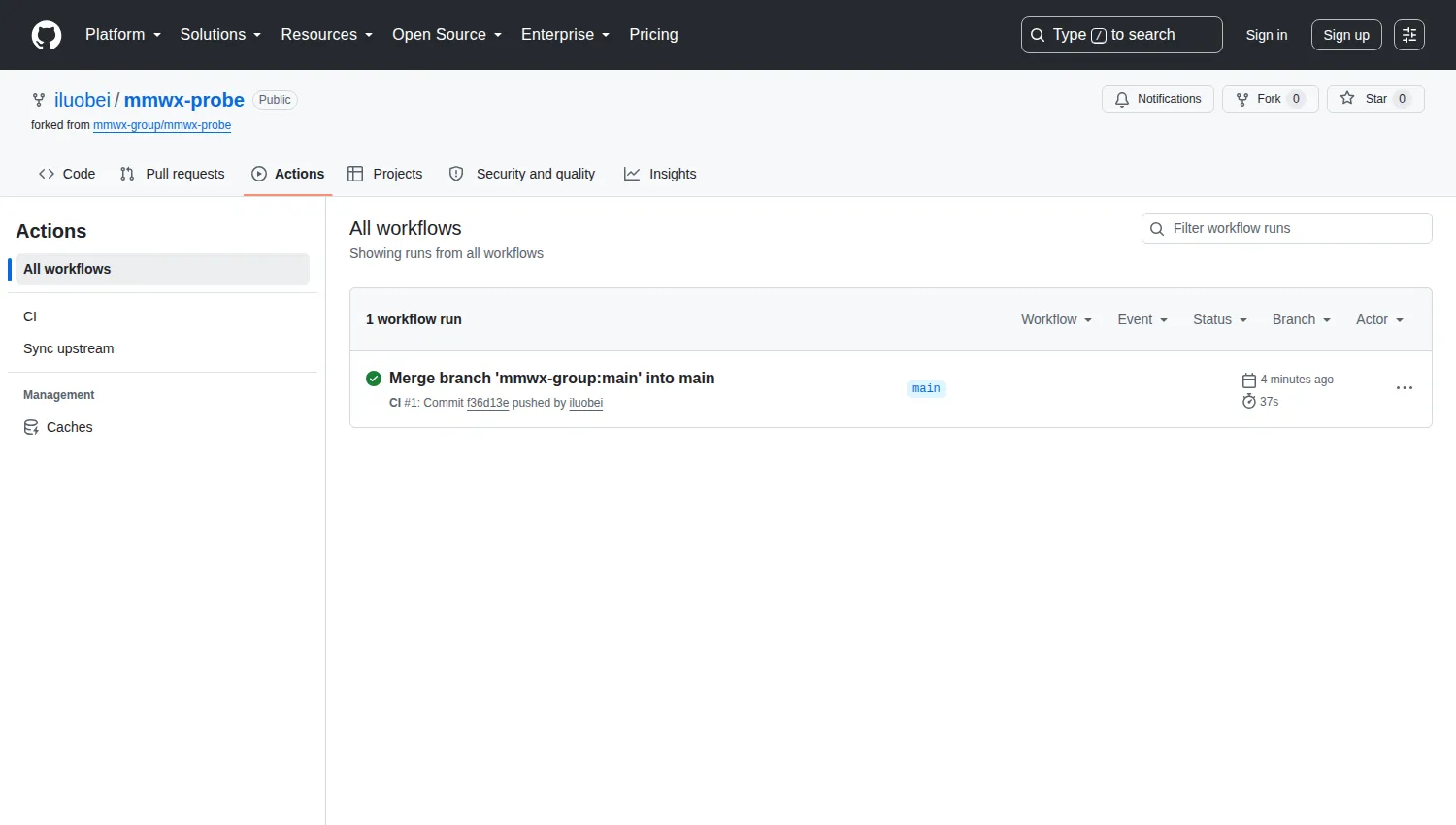
Task: Open the GitHub homepage logo
Action: [x=47, y=35]
